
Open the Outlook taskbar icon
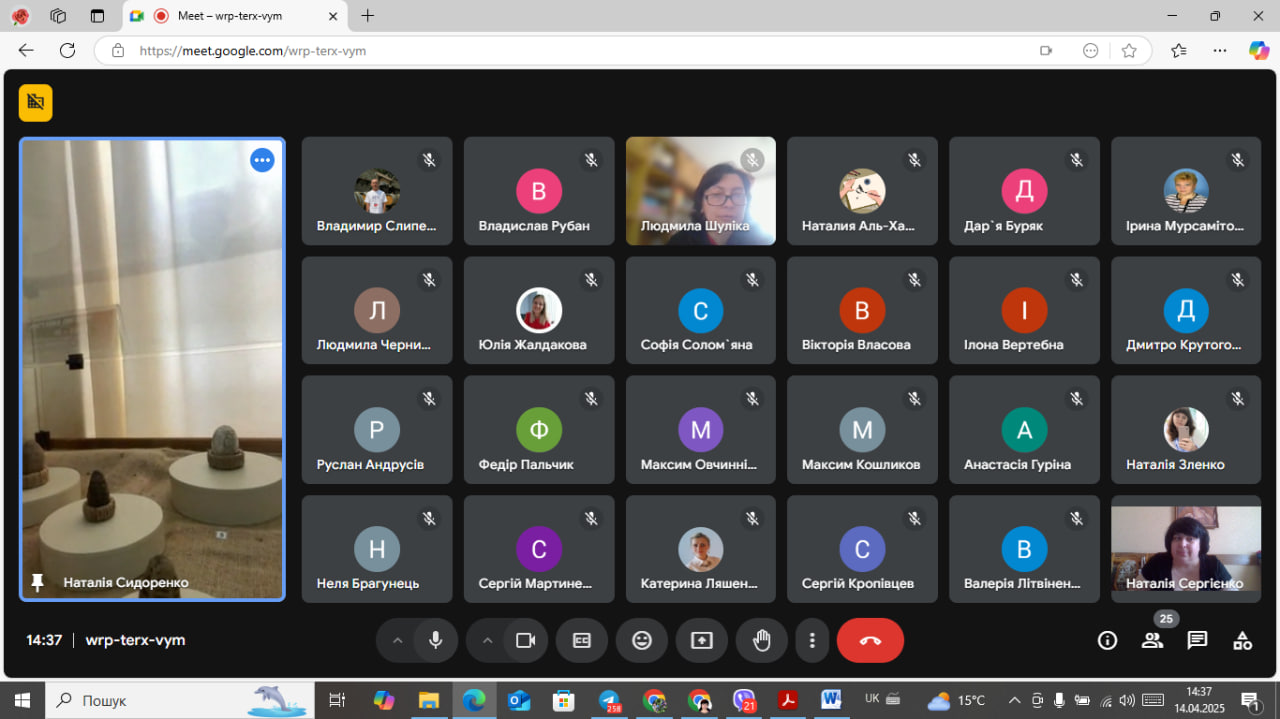518,700
